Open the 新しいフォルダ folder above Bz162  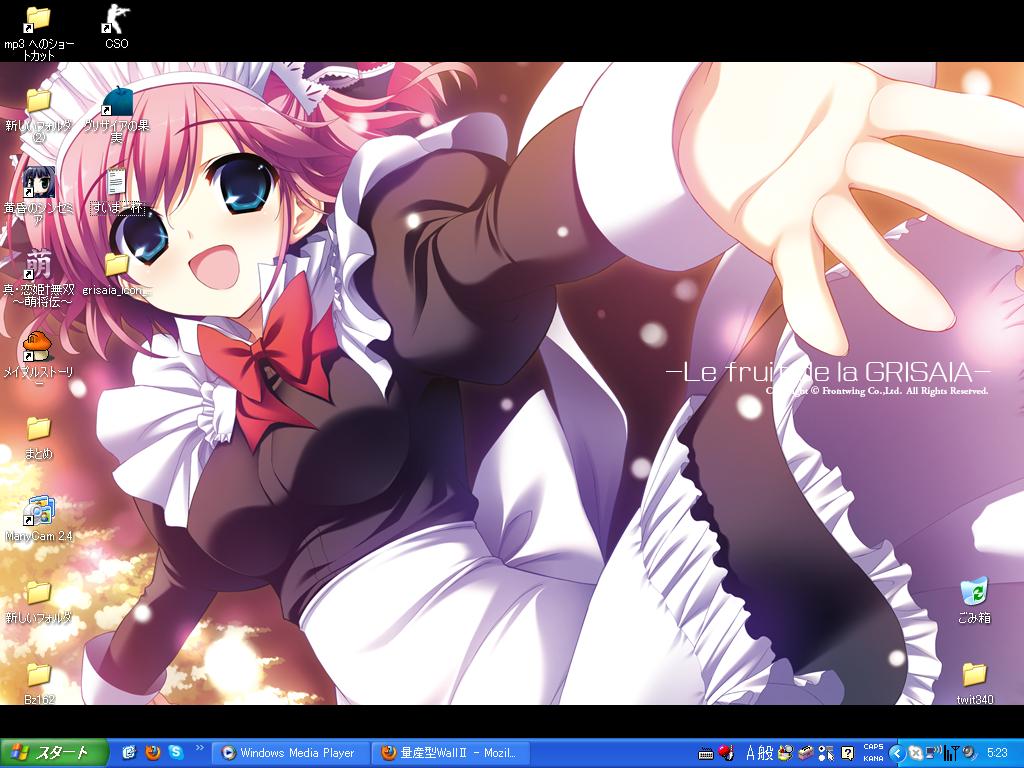pyautogui.click(x=38, y=593)
